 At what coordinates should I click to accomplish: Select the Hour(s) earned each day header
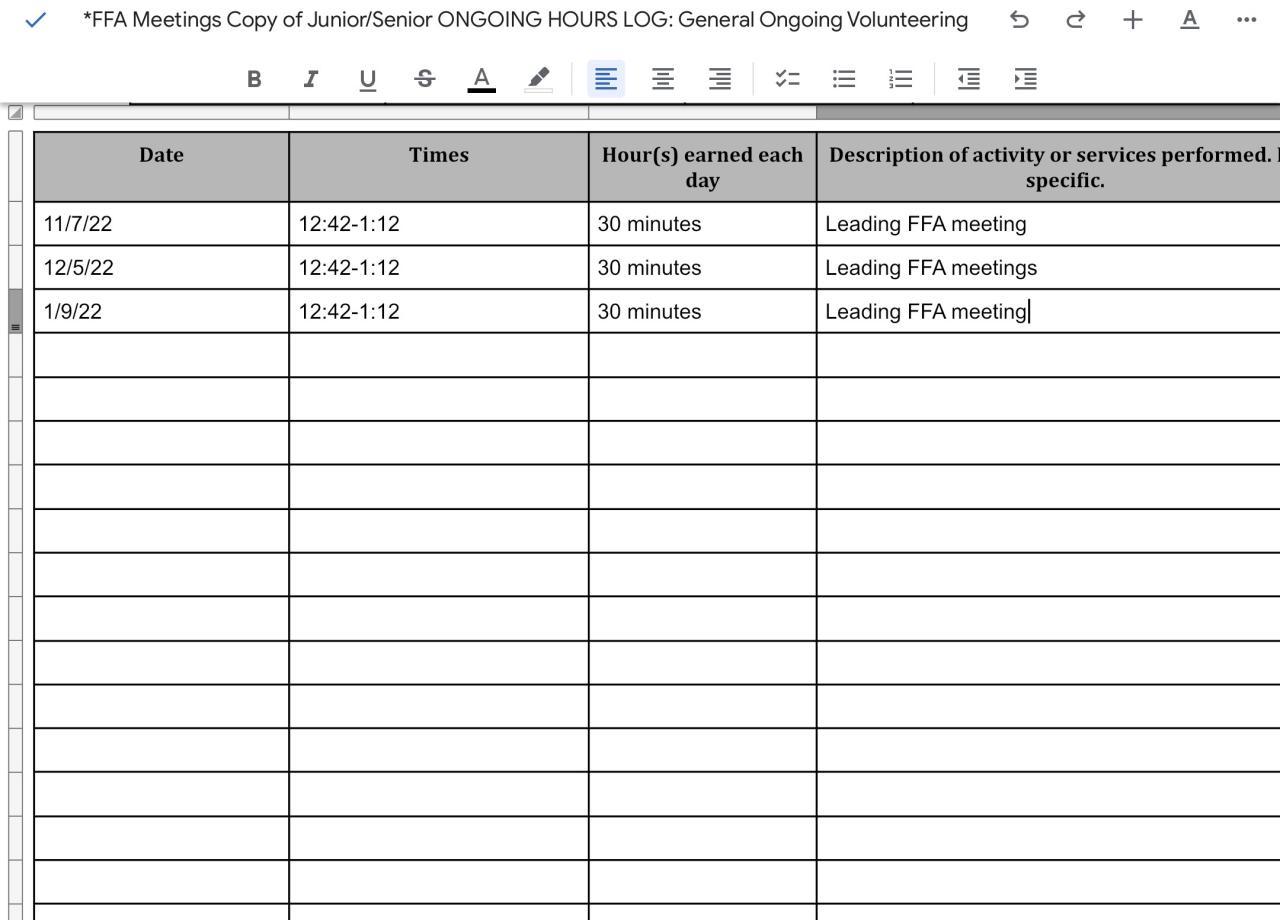pos(703,167)
